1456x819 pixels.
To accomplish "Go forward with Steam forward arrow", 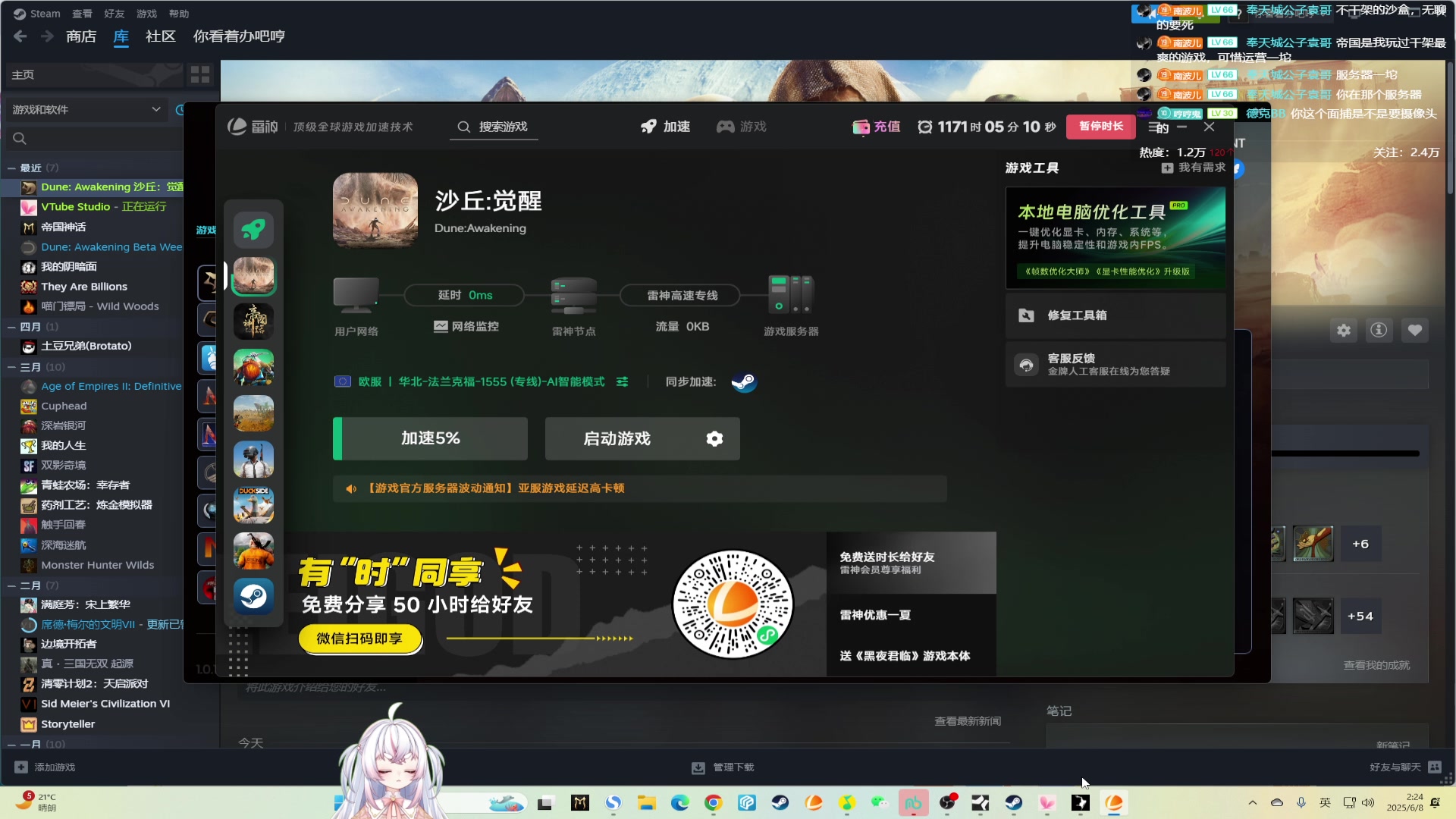I will (47, 36).
